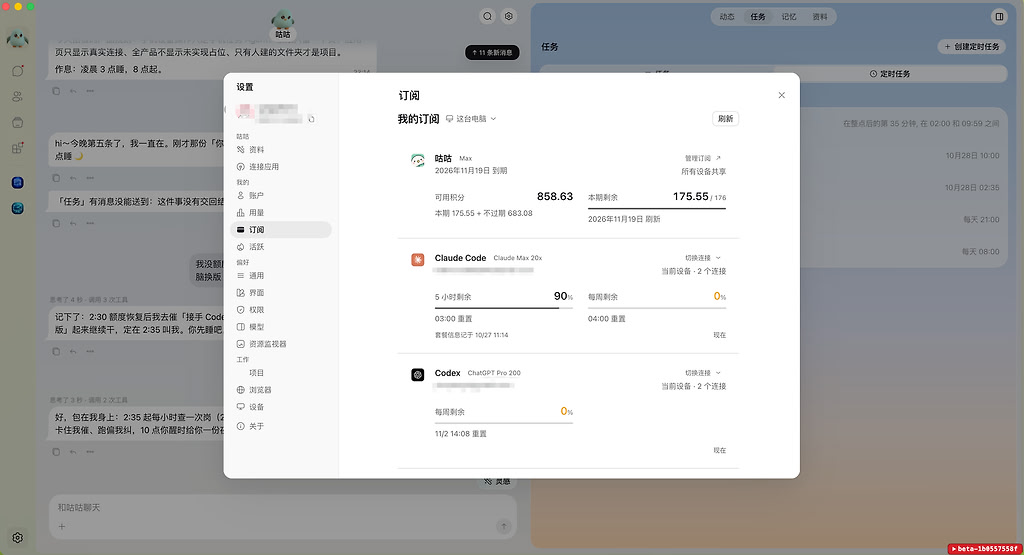
Task: Click the bird avatar in the left rail
Action: (18, 39)
